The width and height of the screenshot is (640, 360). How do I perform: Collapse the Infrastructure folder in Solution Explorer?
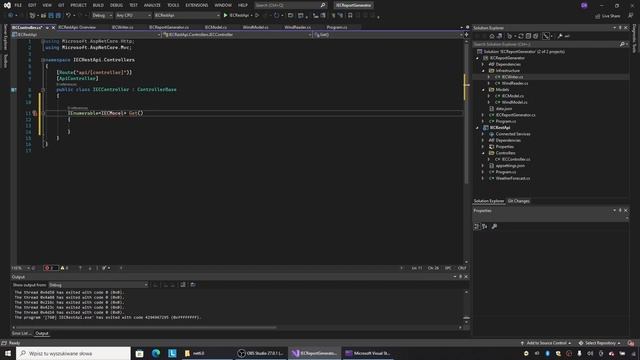click(484, 71)
